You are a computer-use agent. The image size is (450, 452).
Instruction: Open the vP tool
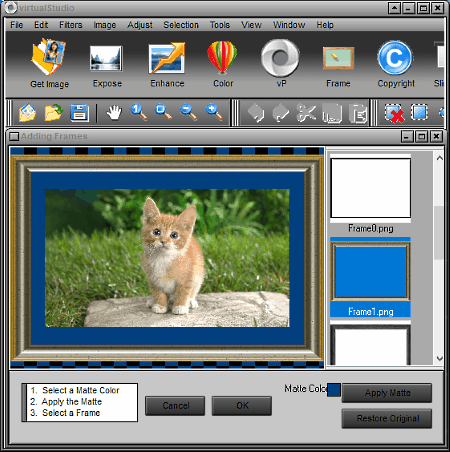[x=281, y=63]
